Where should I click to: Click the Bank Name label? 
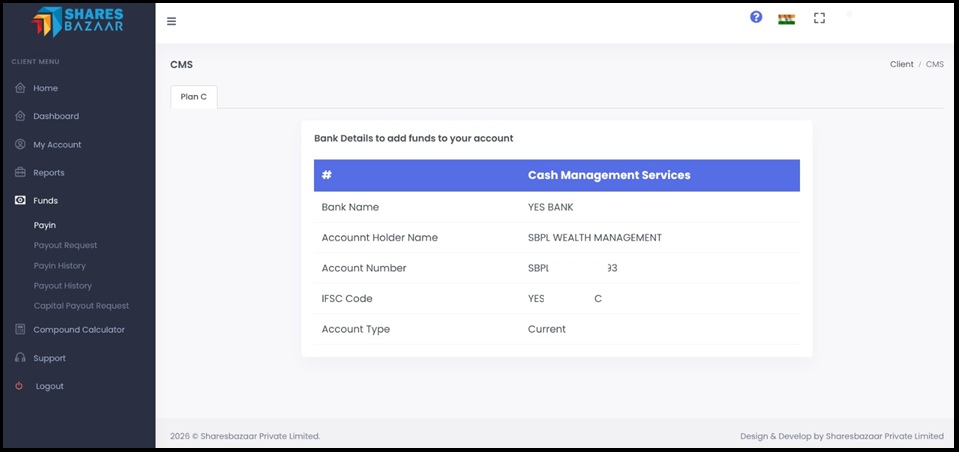click(350, 207)
